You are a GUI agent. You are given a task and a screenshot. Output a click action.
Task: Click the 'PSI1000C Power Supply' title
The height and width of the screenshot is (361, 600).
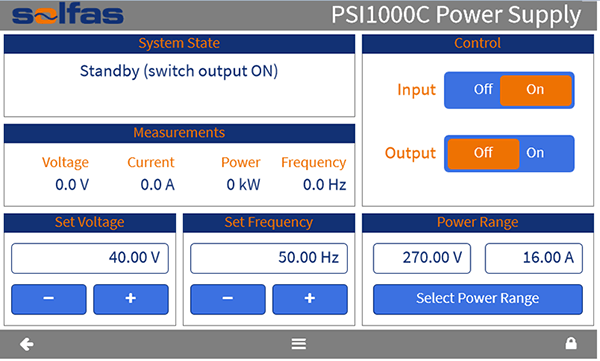pos(456,15)
